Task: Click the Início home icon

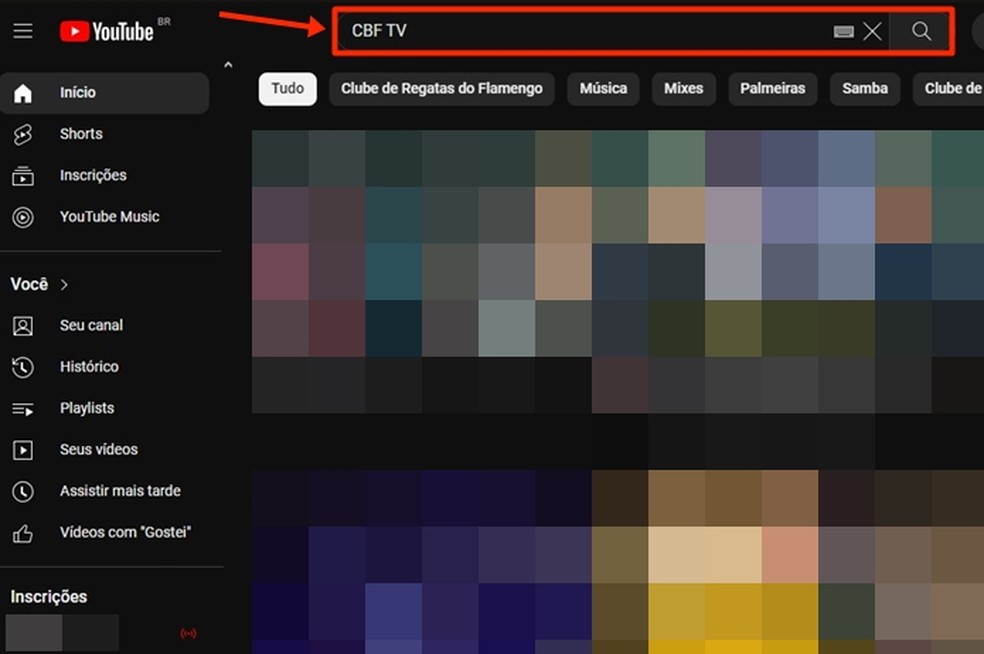Action: tap(23, 93)
